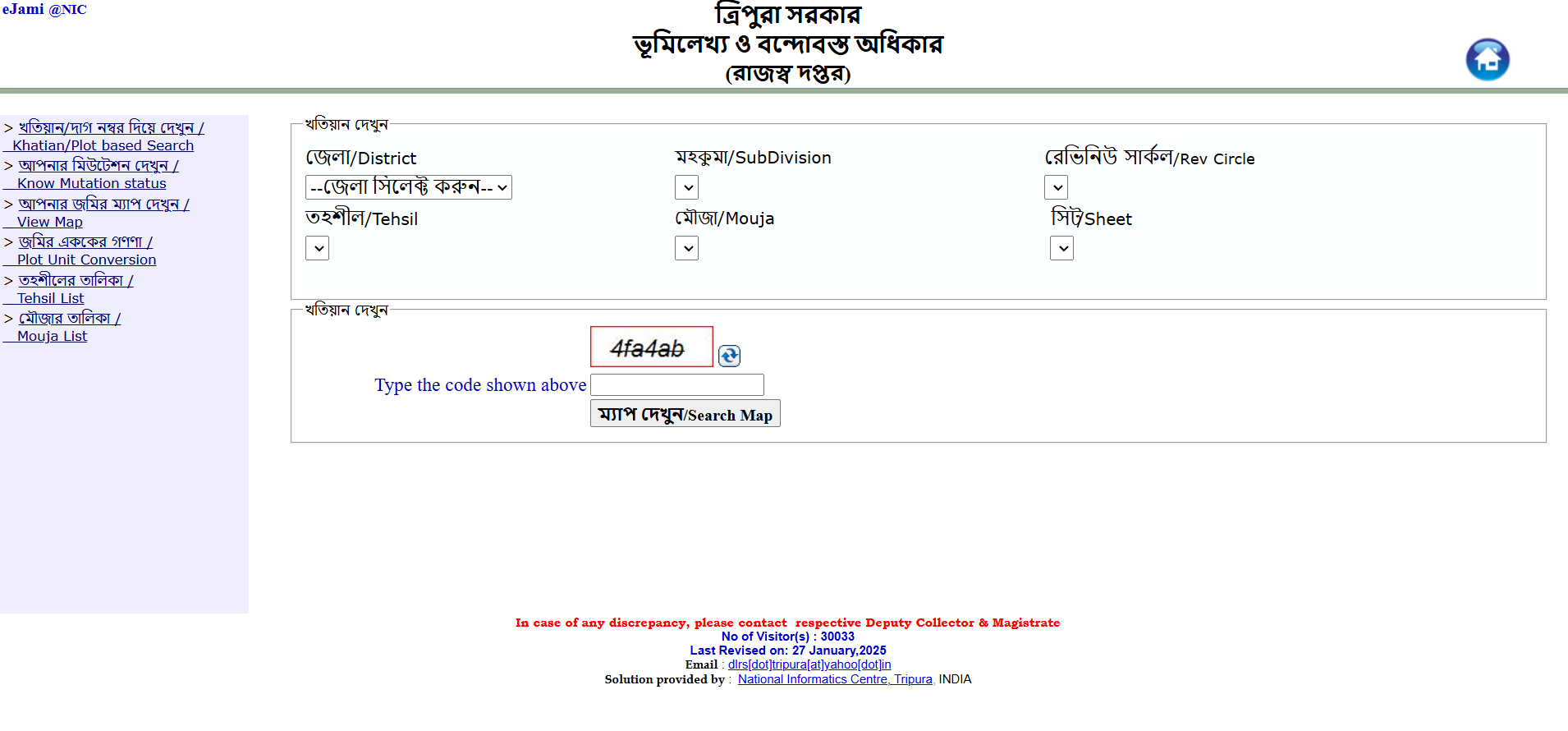Open the District selection dropdown
This screenshot has height=731, width=1568.
tap(408, 187)
